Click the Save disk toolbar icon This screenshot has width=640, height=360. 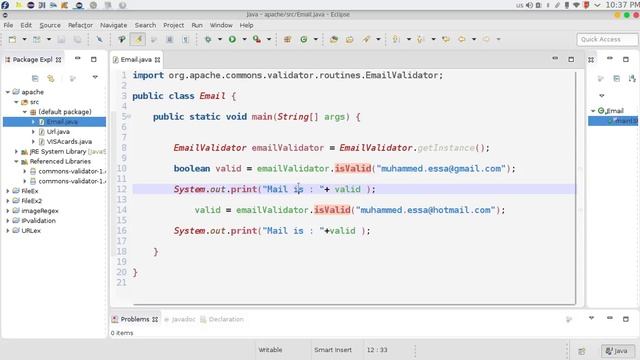[x=61, y=40]
